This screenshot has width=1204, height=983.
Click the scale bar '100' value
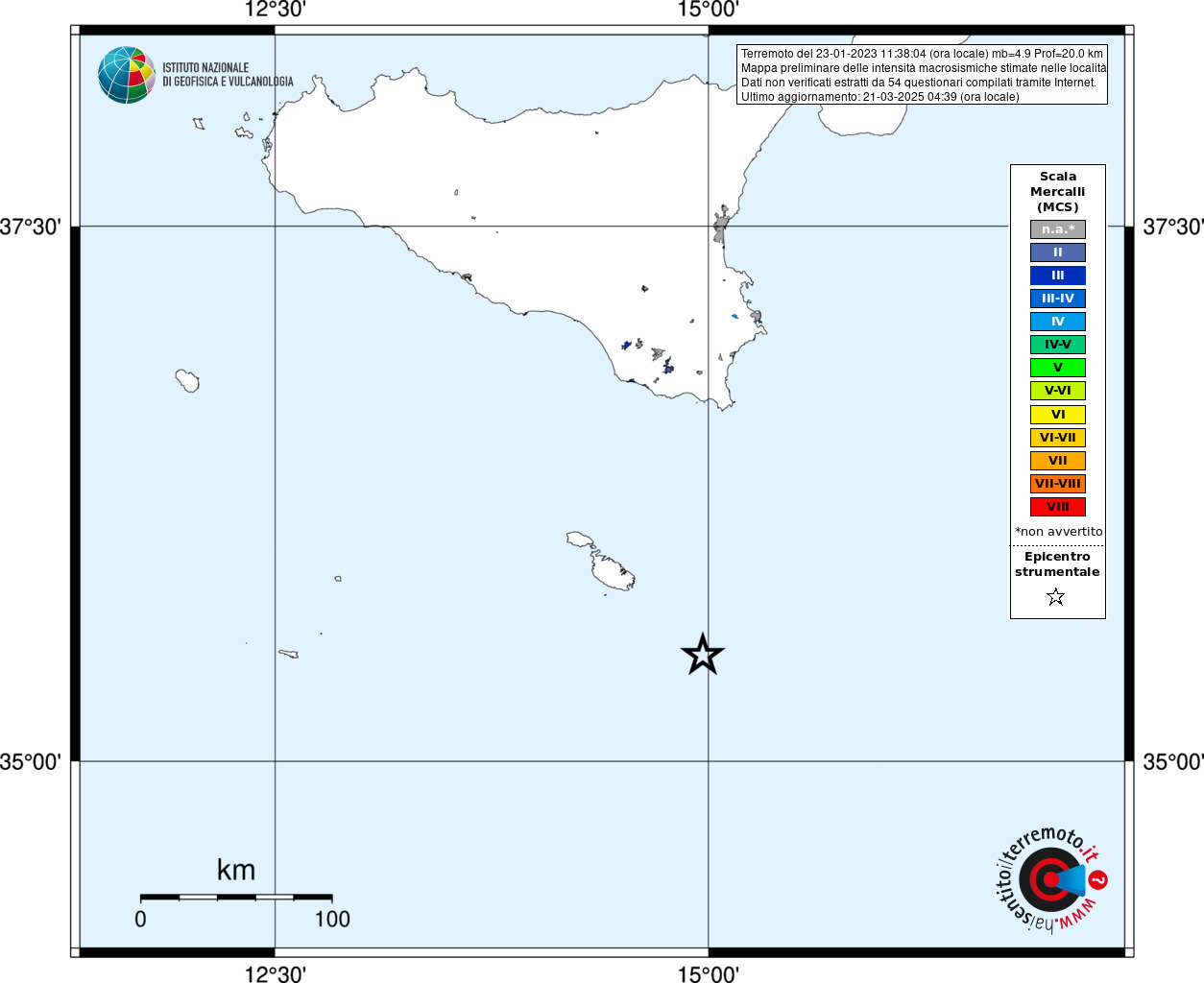point(332,920)
